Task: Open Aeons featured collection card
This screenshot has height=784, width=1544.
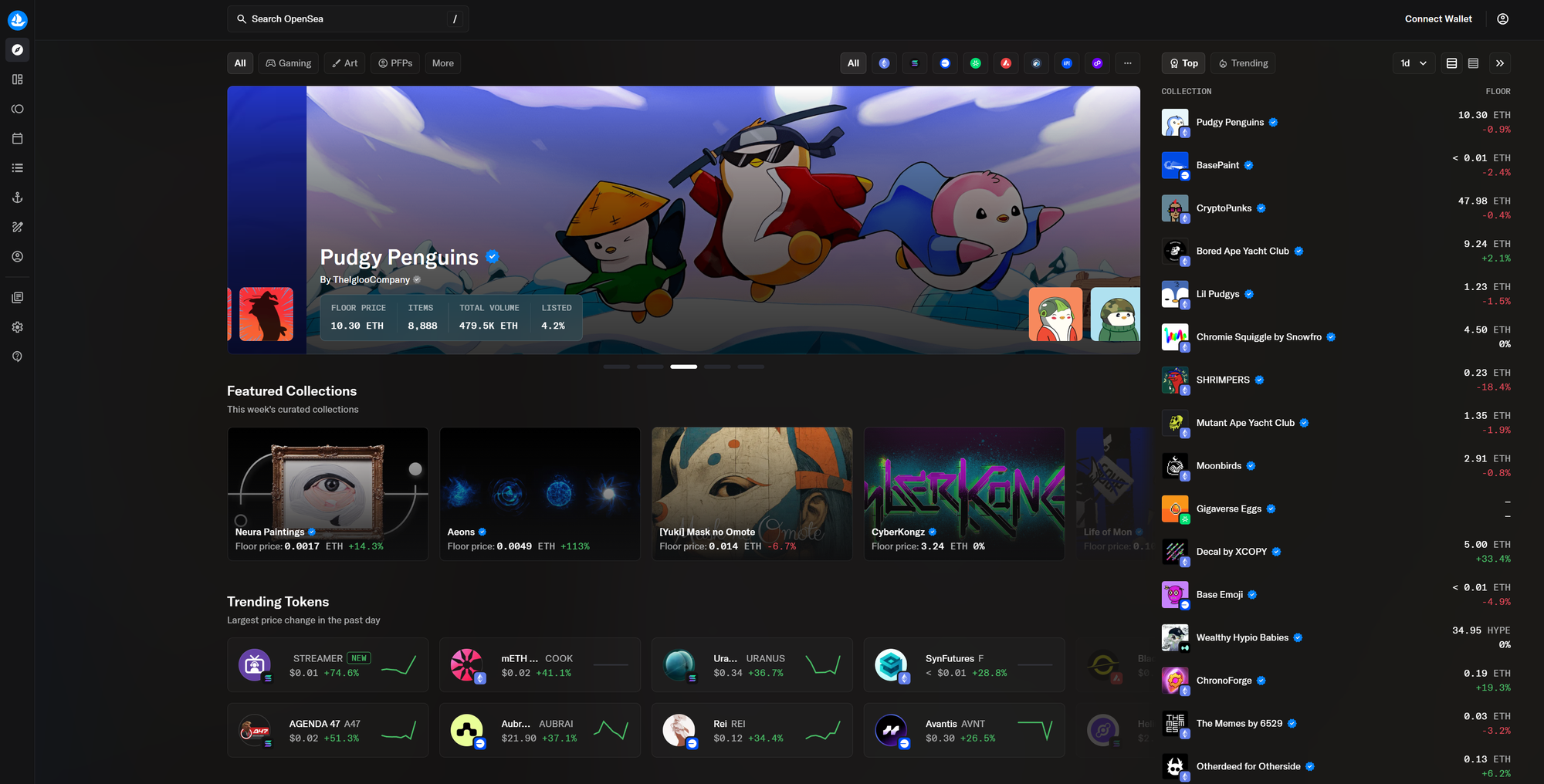Action: pos(540,494)
